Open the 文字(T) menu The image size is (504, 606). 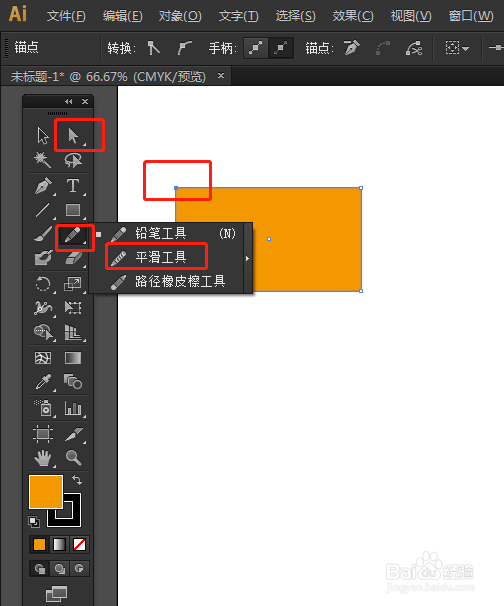click(x=238, y=16)
